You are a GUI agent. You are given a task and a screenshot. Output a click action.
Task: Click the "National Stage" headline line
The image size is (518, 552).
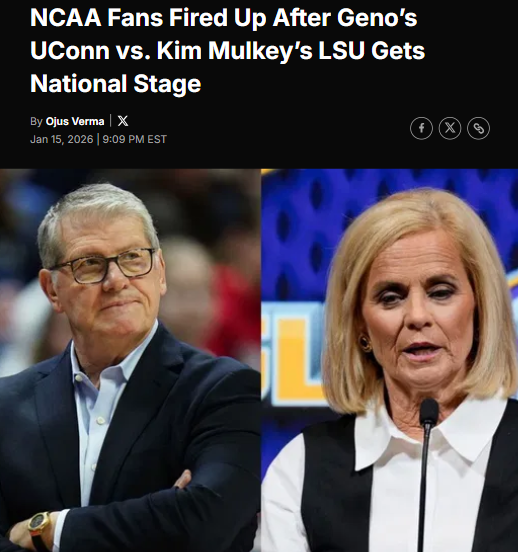click(x=116, y=83)
